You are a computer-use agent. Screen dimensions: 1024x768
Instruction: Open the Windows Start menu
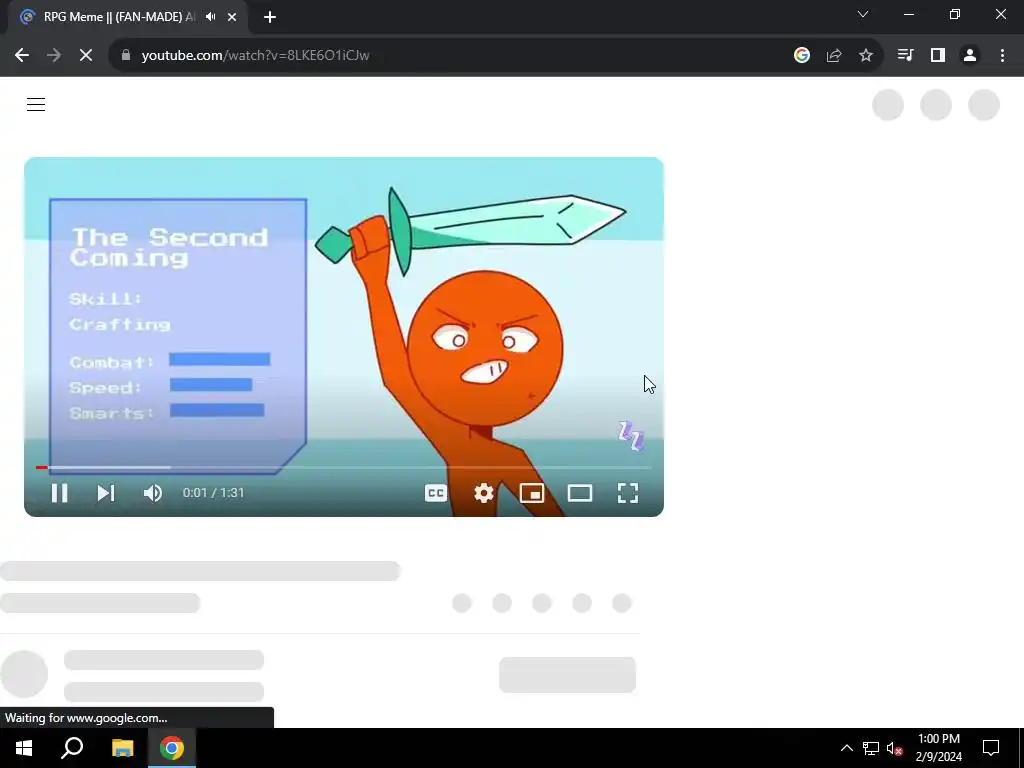pos(24,748)
